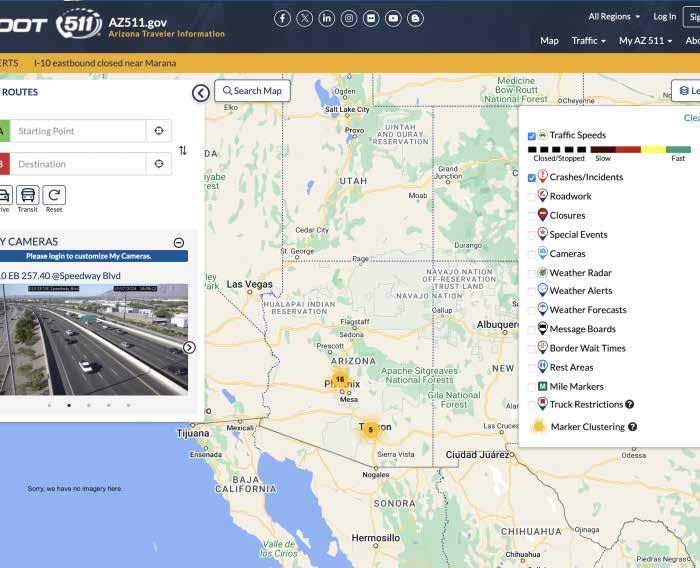The image size is (700, 568).
Task: Click the green Fast legend swatch
Action: 679,150
